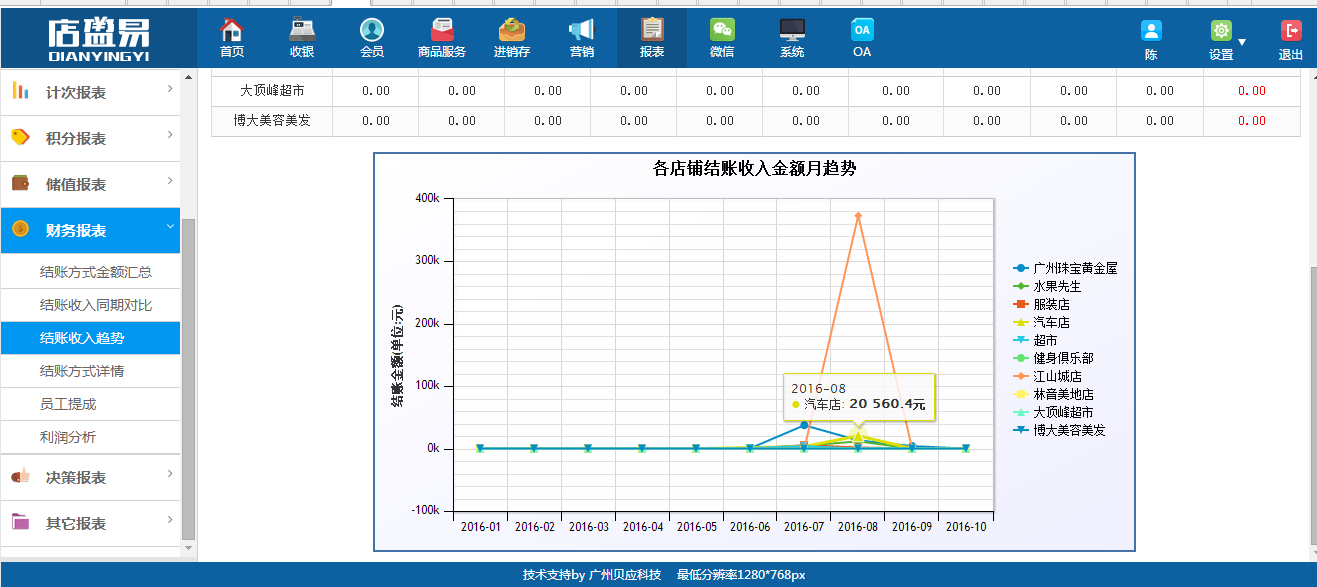This screenshot has width=1317, height=587.
Task: Open the 设置 settings gear icon
Action: coord(1221,31)
